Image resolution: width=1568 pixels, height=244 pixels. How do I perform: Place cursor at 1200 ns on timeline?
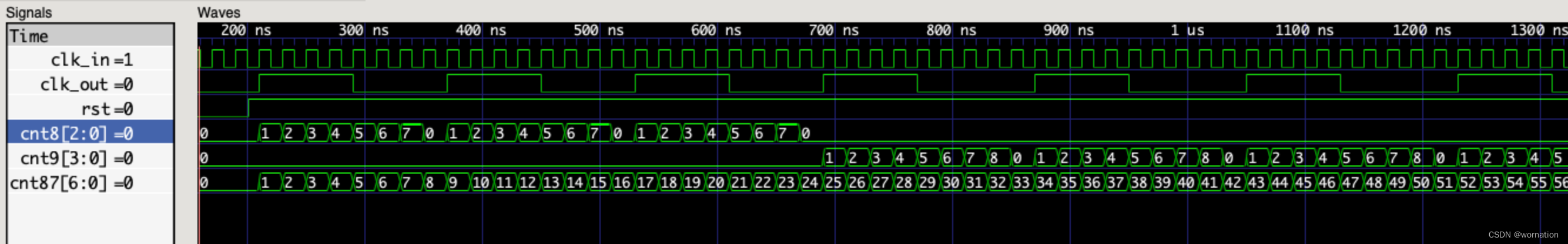(x=1422, y=30)
